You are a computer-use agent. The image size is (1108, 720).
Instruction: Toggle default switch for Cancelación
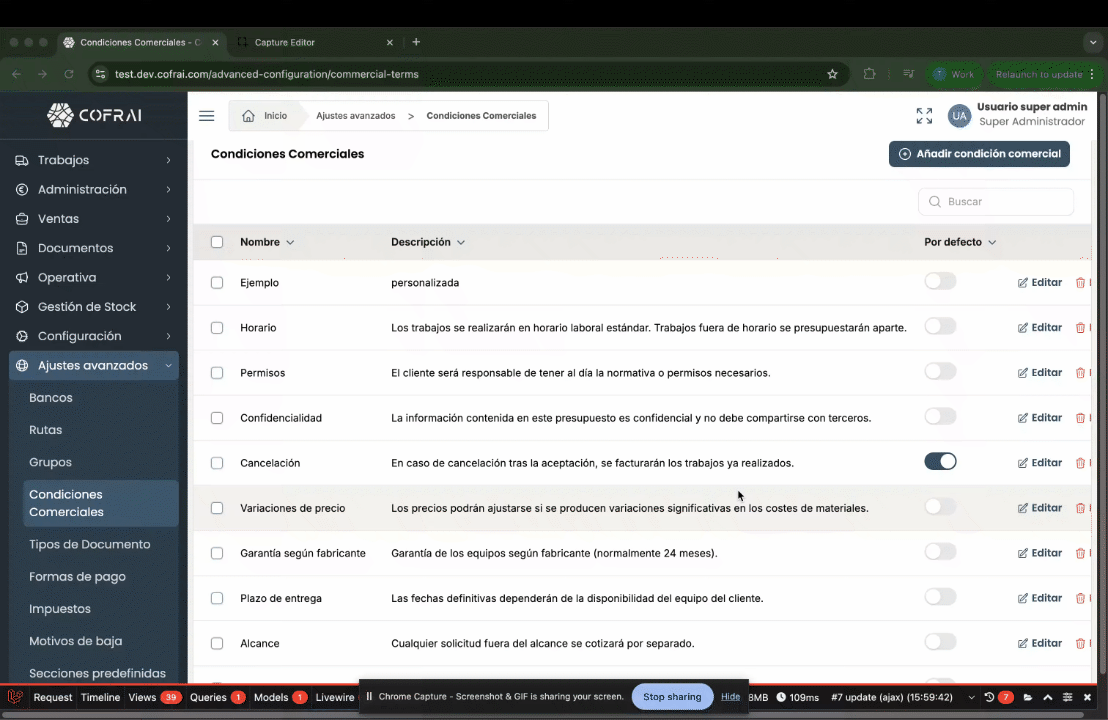pos(940,461)
